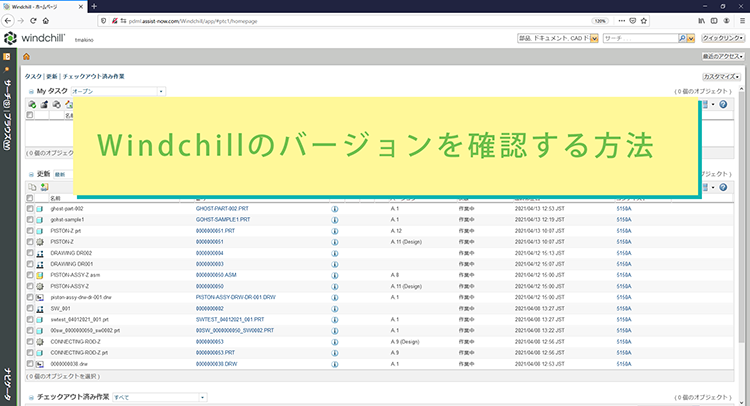Image resolution: width=750 pixels, height=406 pixels.
Task: Click the サーチ search input field
Action: (x=640, y=38)
